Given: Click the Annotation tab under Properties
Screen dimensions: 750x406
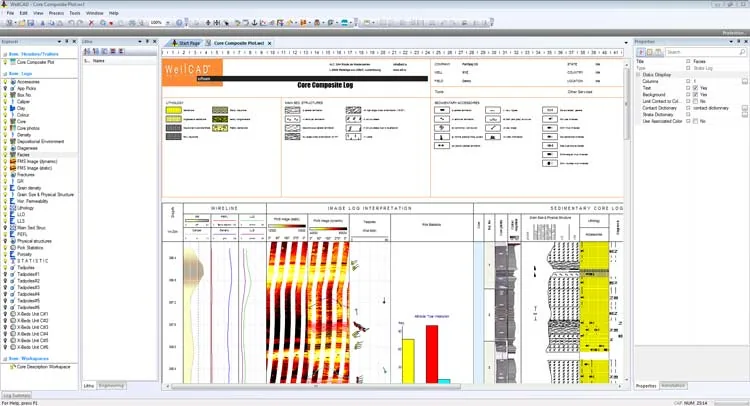Looking at the screenshot, I should [x=673, y=385].
